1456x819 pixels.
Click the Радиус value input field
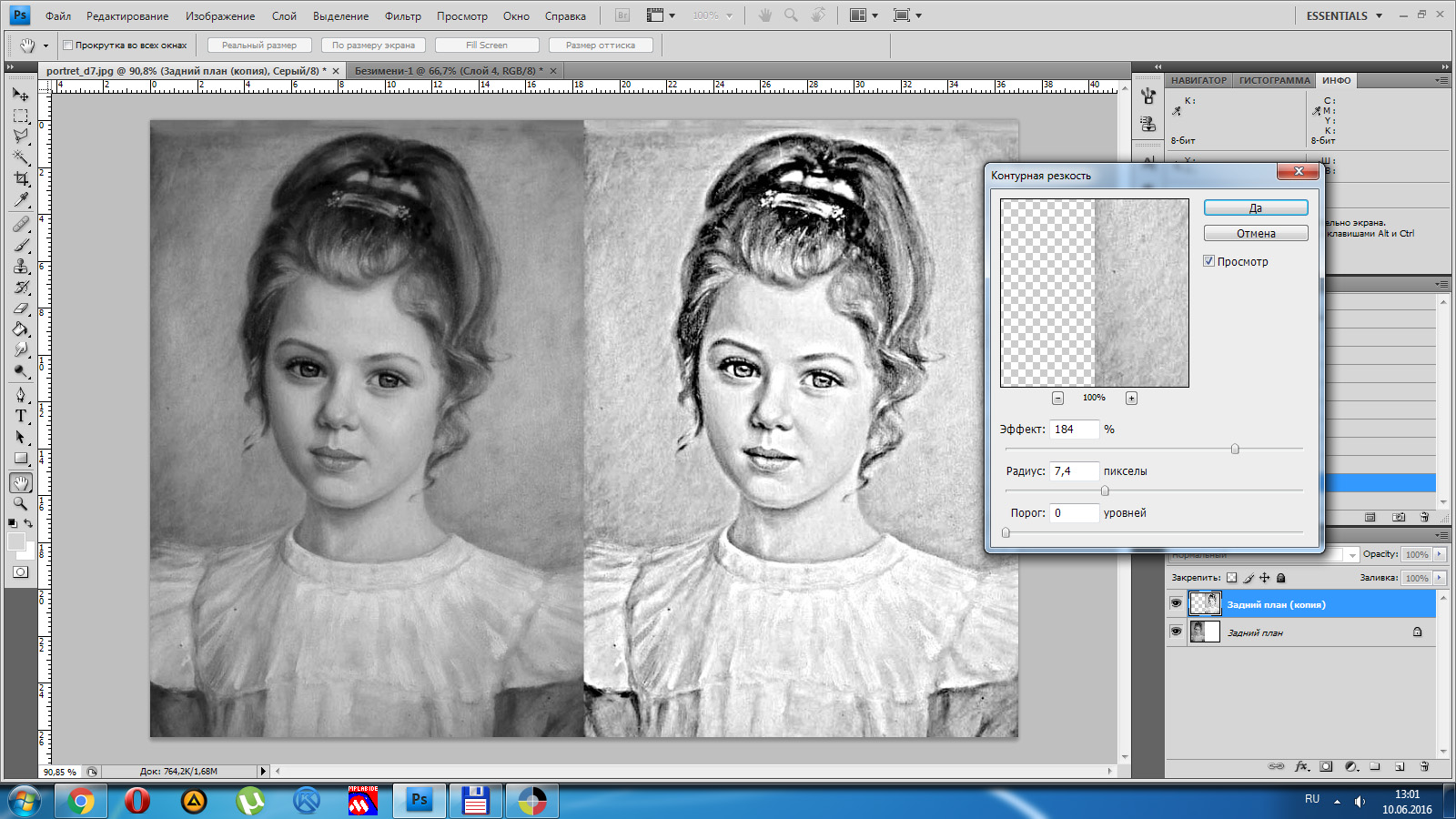[x=1074, y=471]
